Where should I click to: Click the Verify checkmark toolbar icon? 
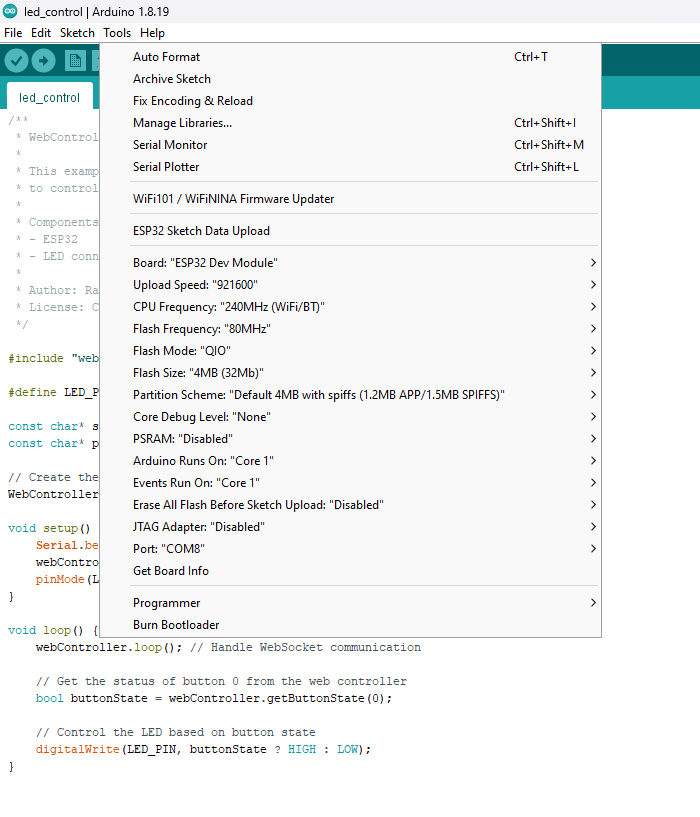pos(17,61)
